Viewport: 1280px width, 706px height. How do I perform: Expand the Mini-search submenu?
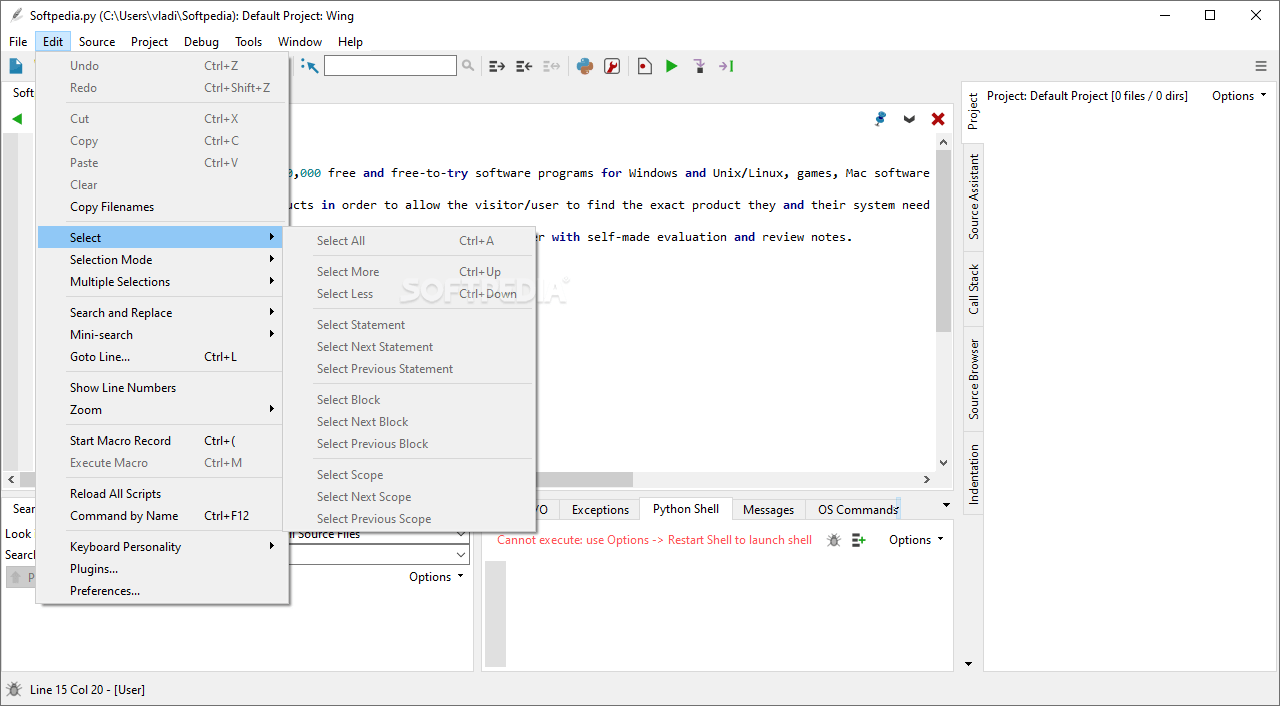tap(161, 334)
